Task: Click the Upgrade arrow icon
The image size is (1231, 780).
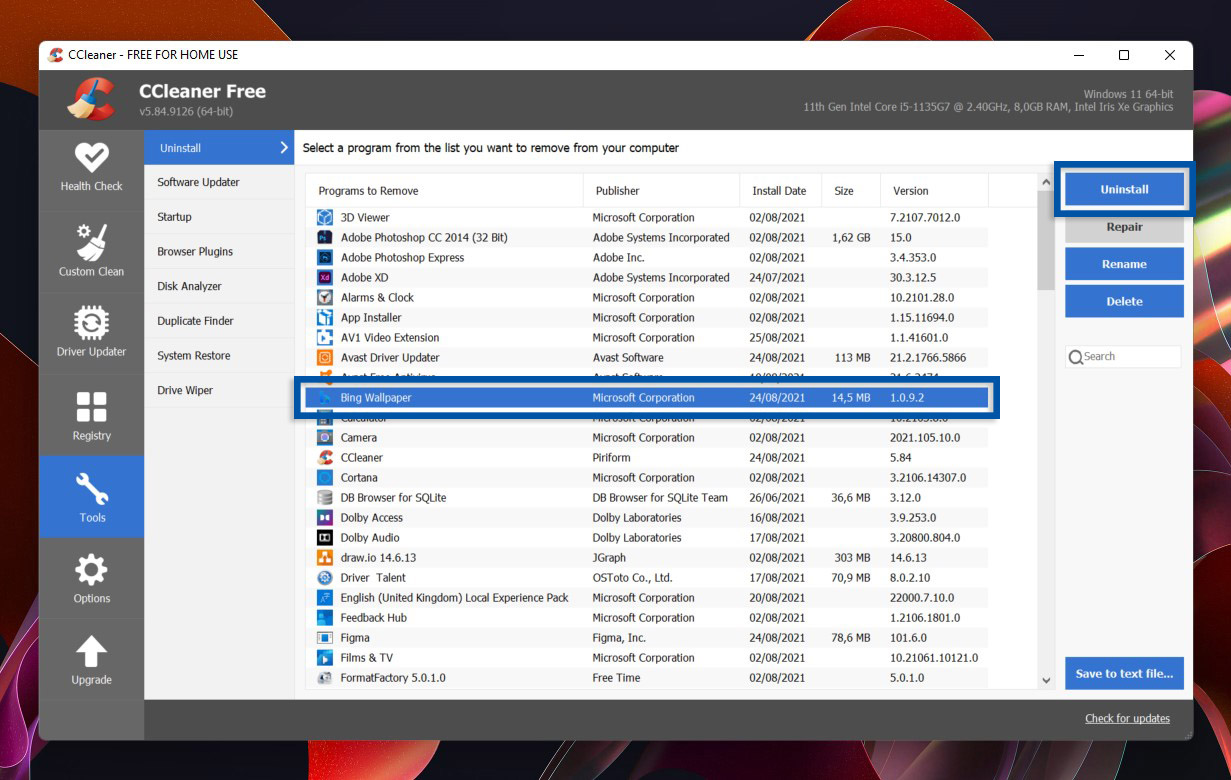Action: tap(91, 650)
